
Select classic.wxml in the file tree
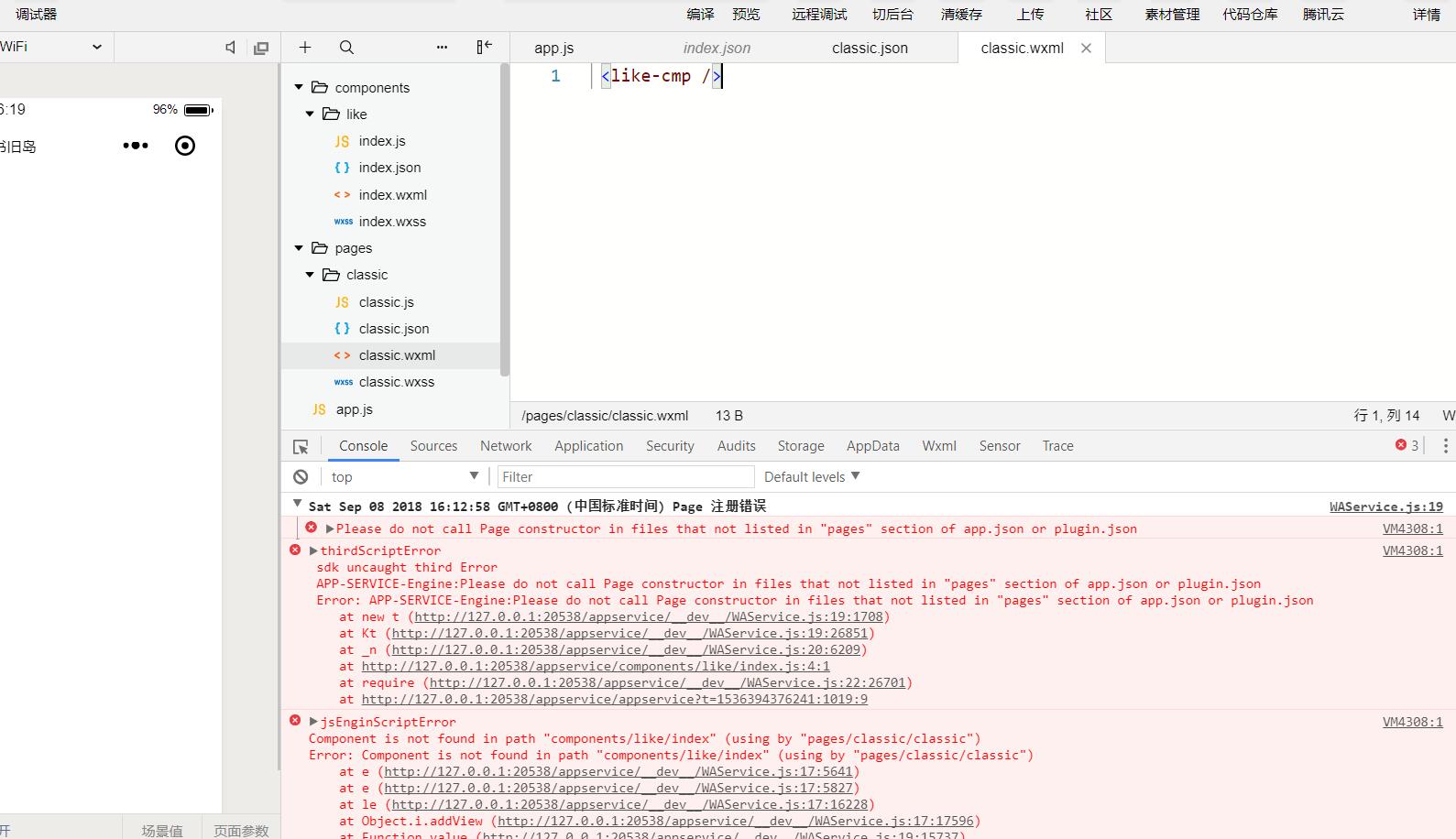397,355
